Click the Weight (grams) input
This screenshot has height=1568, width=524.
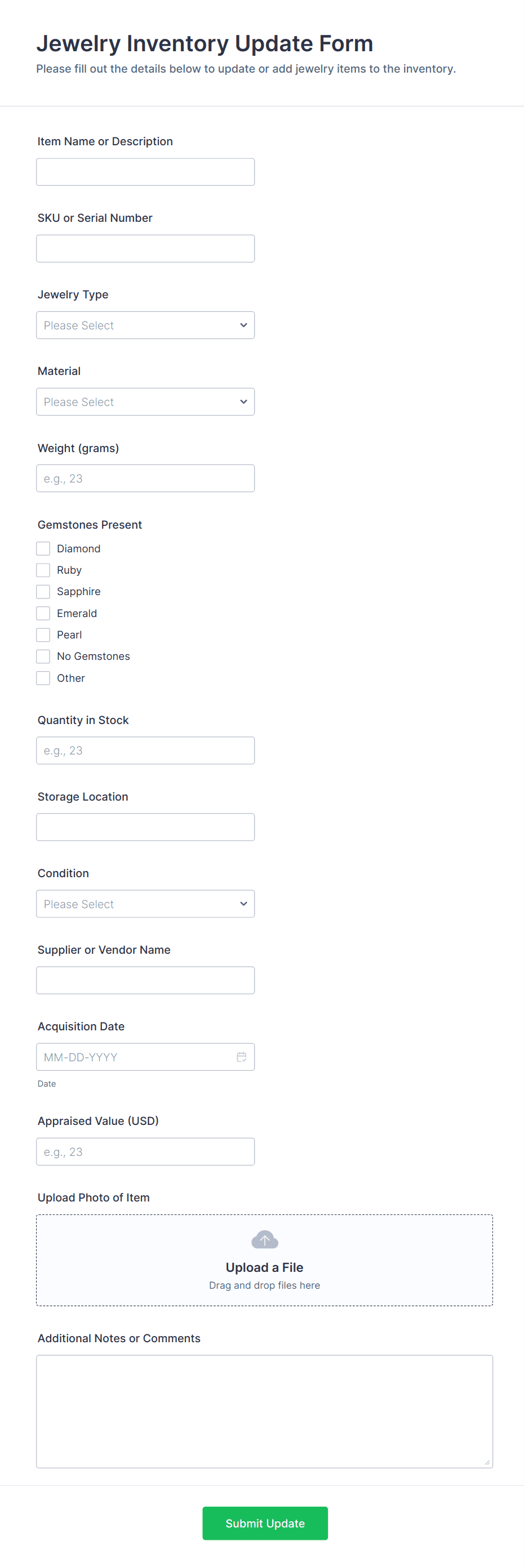pos(145,479)
